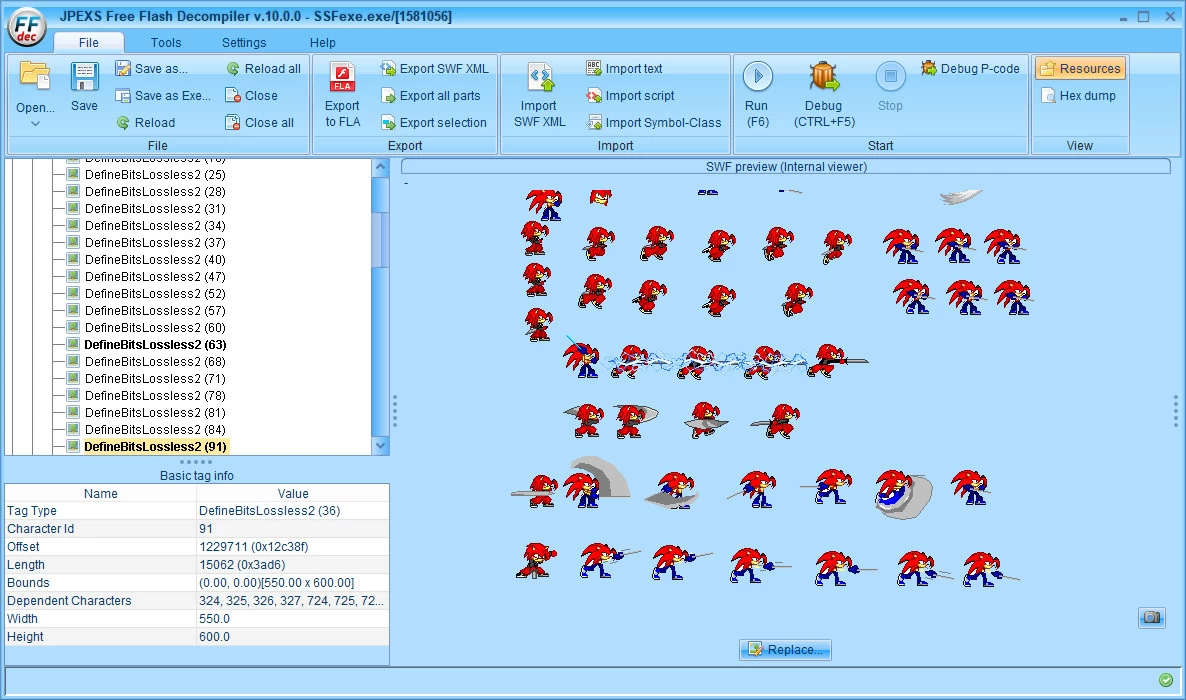The image size is (1186, 700).
Task: Switch to the Settings ribbon tab
Action: click(244, 43)
